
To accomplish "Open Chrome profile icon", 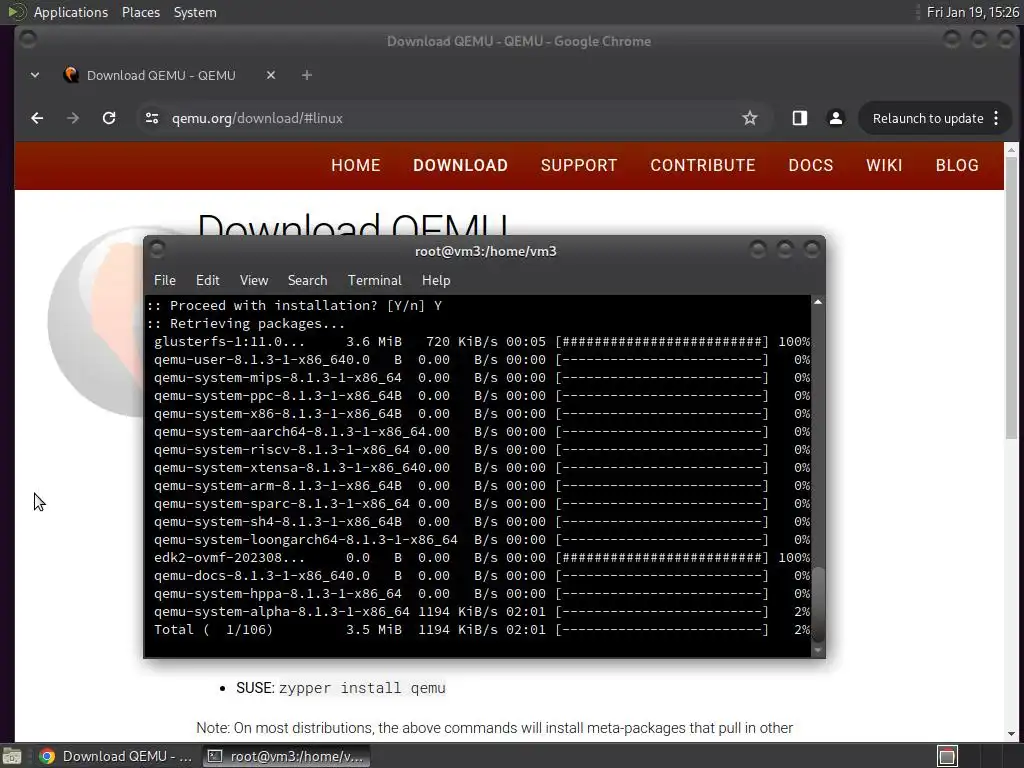I will tap(835, 118).
